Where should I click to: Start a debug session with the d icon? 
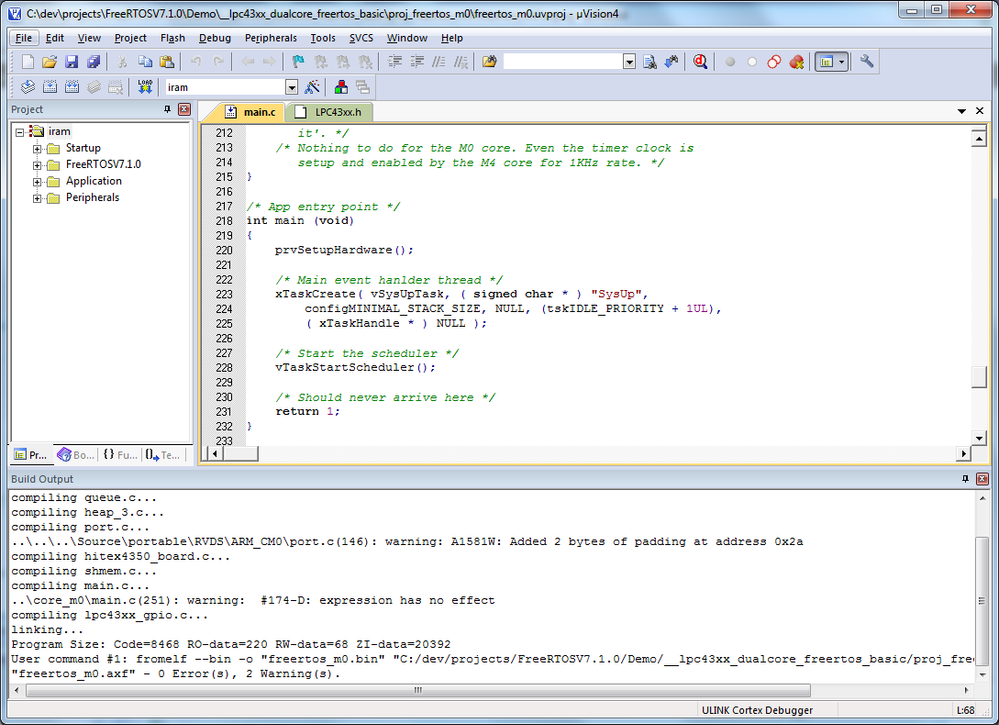[x=698, y=61]
